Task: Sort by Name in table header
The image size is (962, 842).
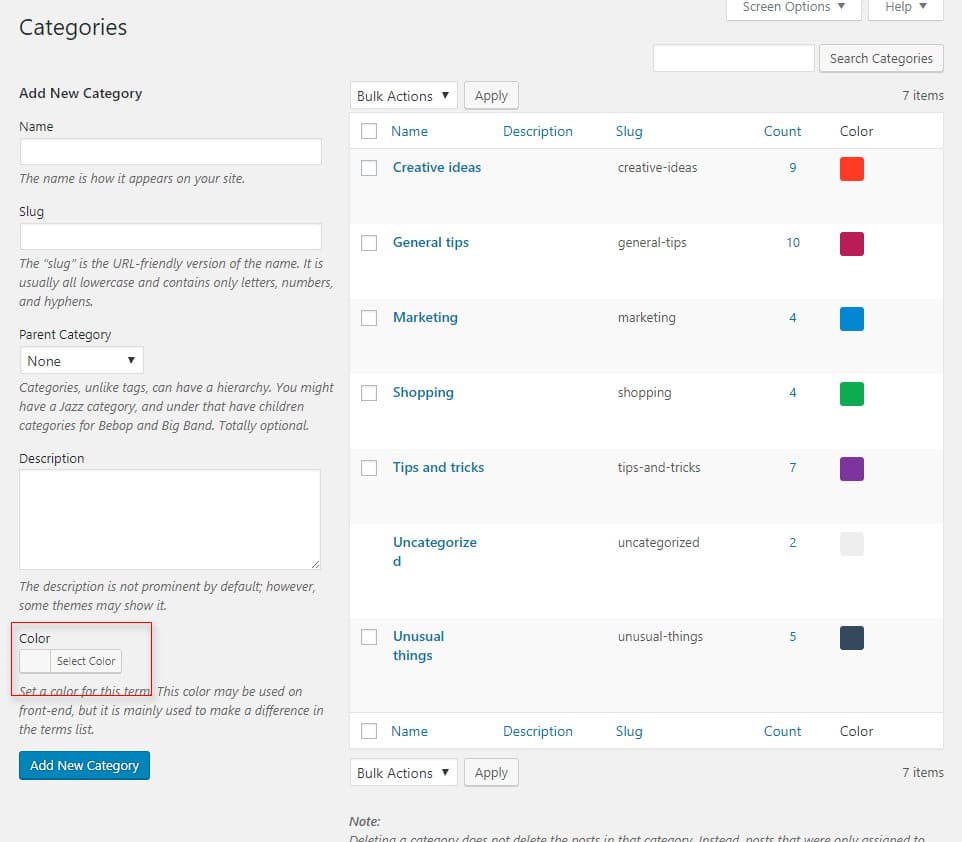Action: (x=409, y=131)
